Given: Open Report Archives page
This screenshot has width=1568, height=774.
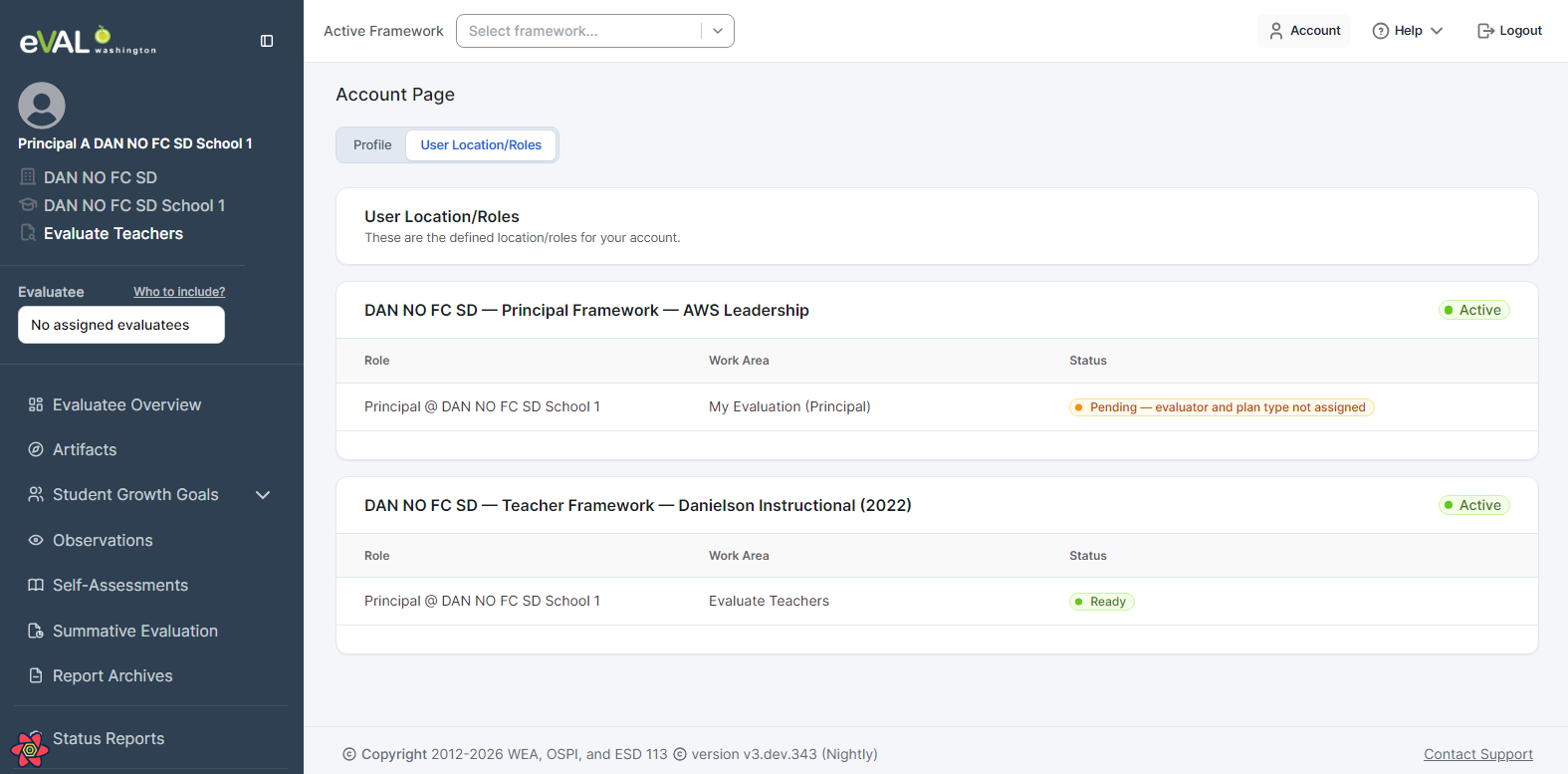Looking at the screenshot, I should (x=112, y=675).
